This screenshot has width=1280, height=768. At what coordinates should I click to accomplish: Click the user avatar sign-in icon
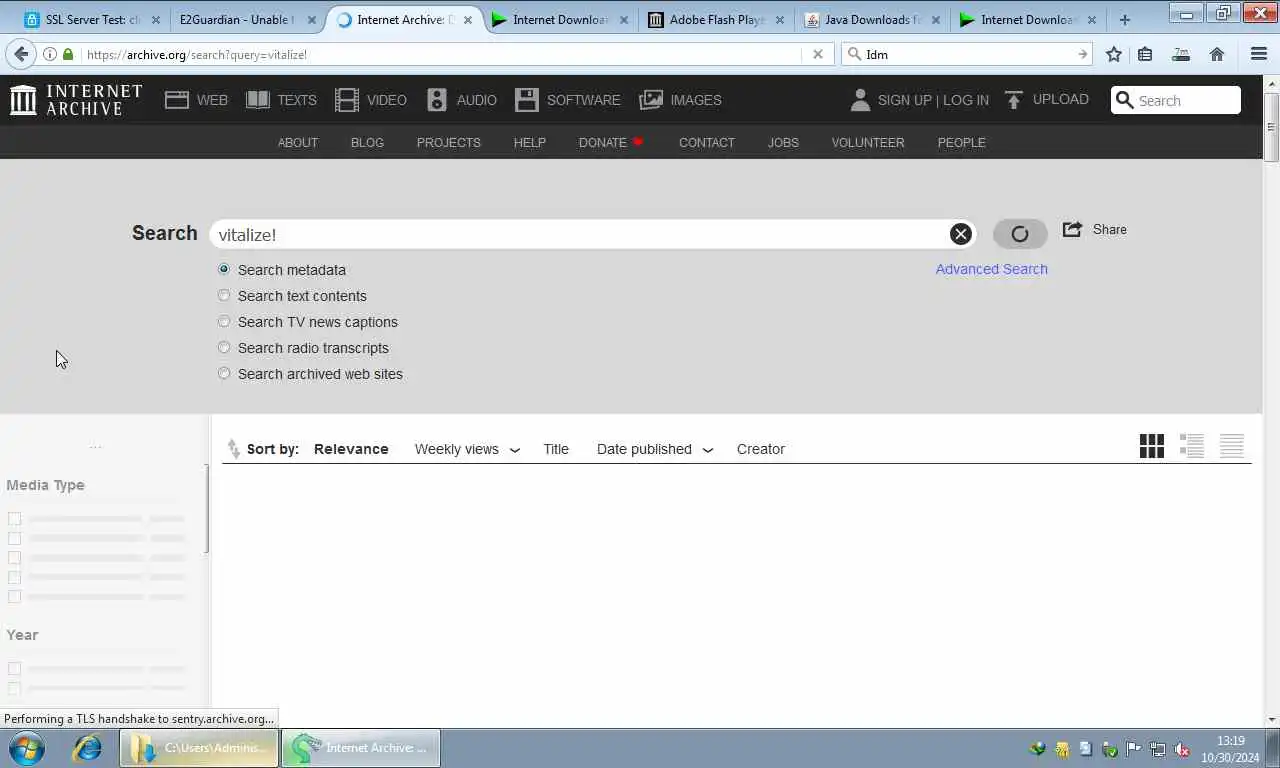(x=860, y=100)
